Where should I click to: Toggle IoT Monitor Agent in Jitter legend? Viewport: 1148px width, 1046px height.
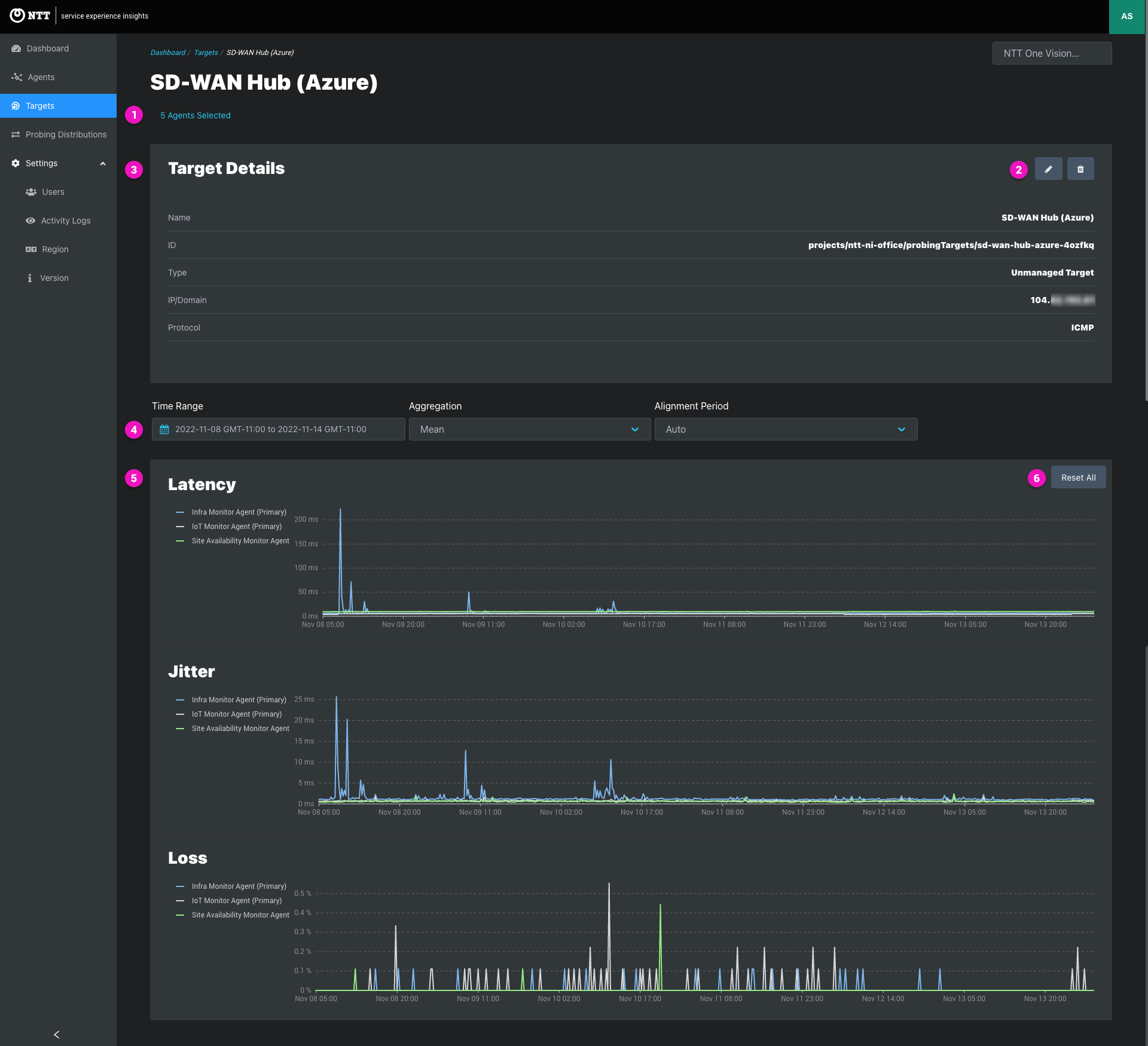pos(228,714)
